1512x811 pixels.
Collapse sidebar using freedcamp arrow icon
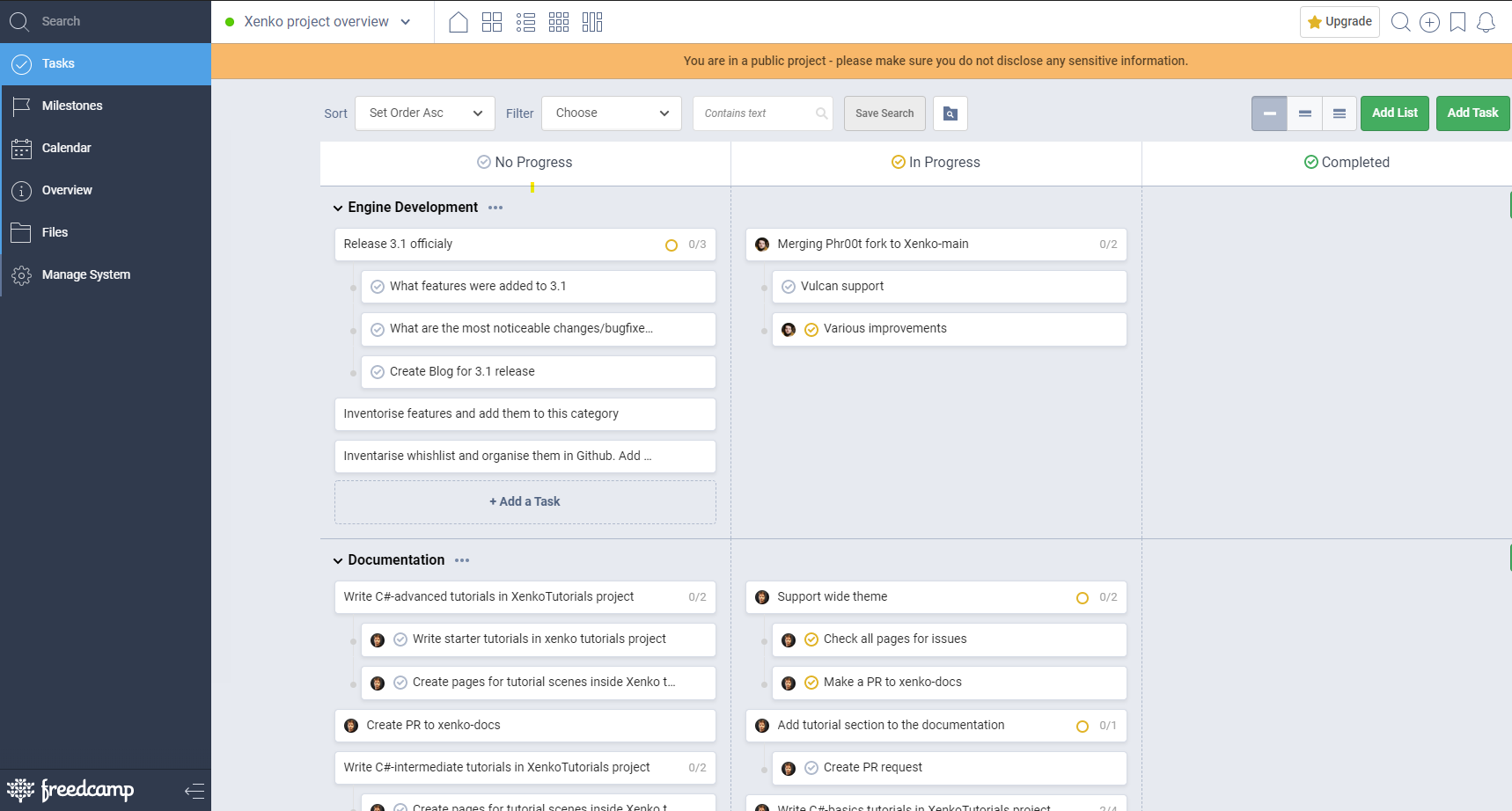click(x=195, y=791)
